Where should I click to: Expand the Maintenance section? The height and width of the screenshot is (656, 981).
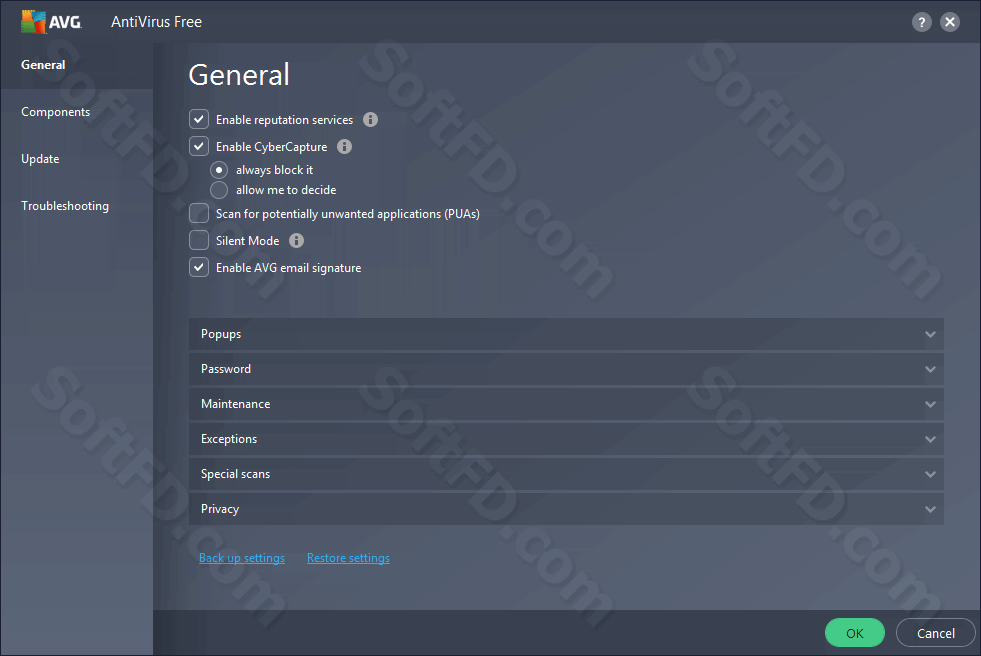[566, 404]
